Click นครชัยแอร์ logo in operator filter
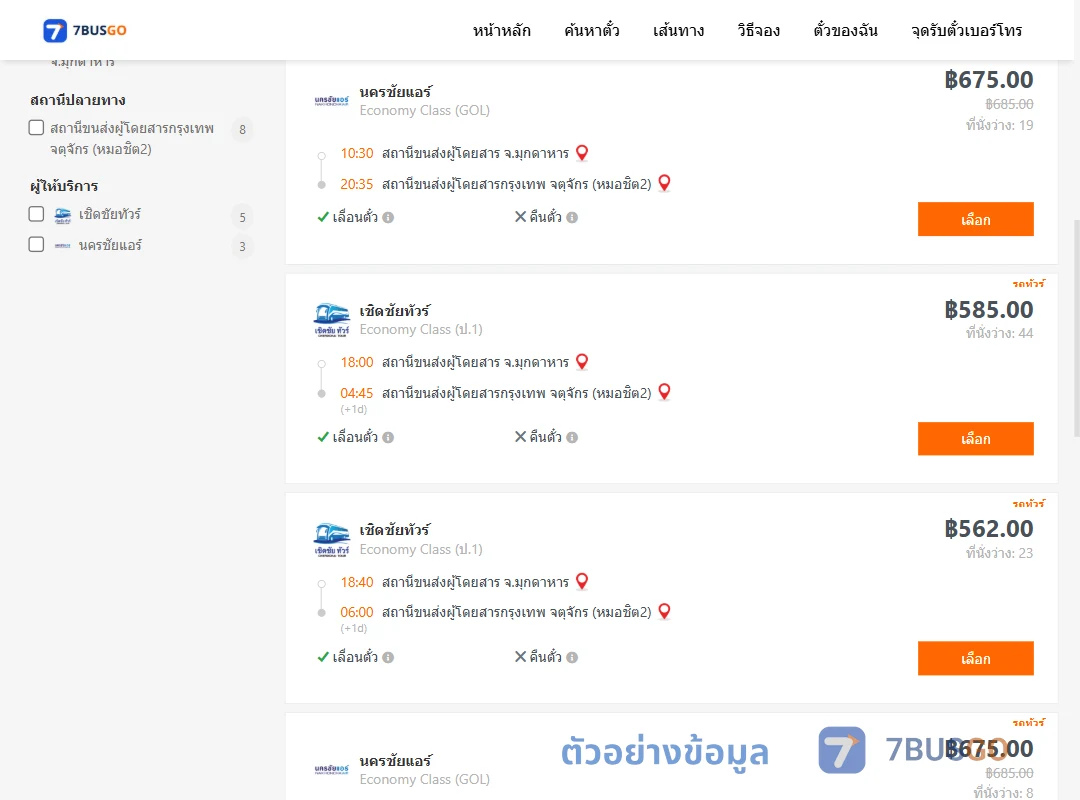 63,245
